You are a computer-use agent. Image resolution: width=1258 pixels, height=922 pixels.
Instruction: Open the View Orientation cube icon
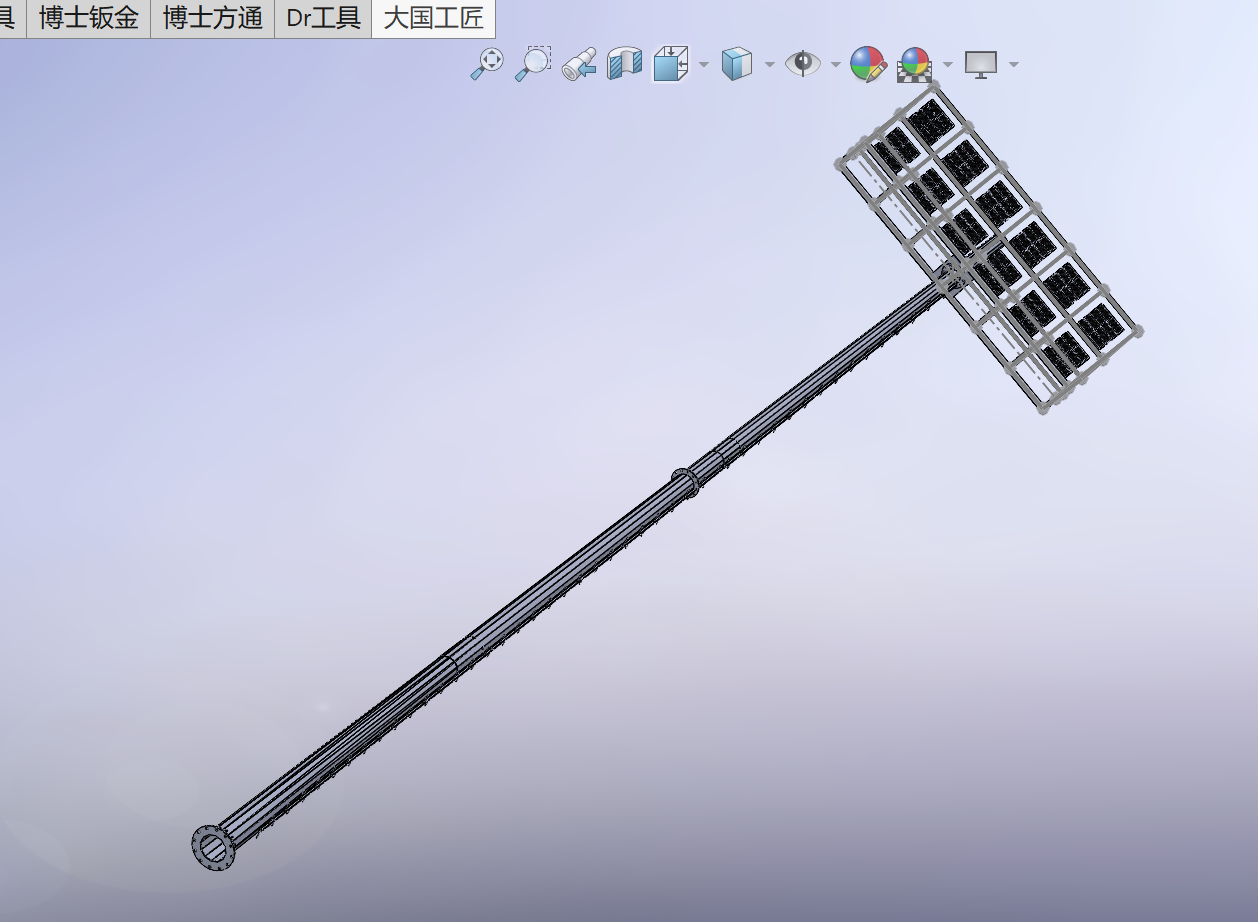pyautogui.click(x=671, y=64)
